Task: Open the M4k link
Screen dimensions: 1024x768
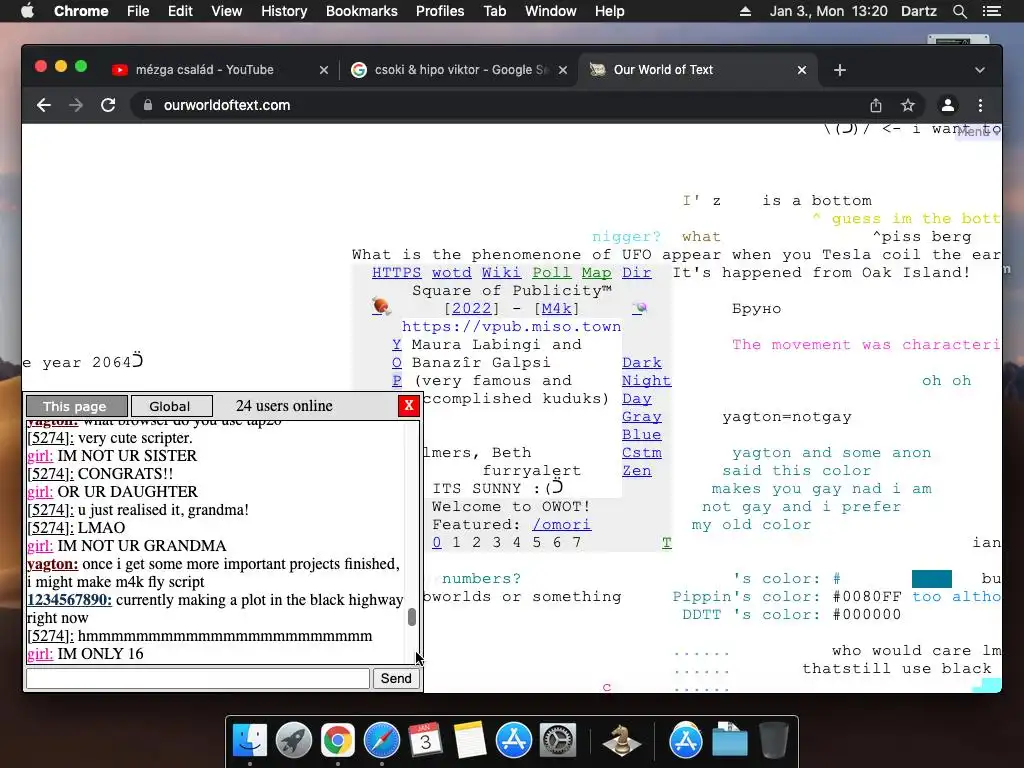Action: point(556,308)
